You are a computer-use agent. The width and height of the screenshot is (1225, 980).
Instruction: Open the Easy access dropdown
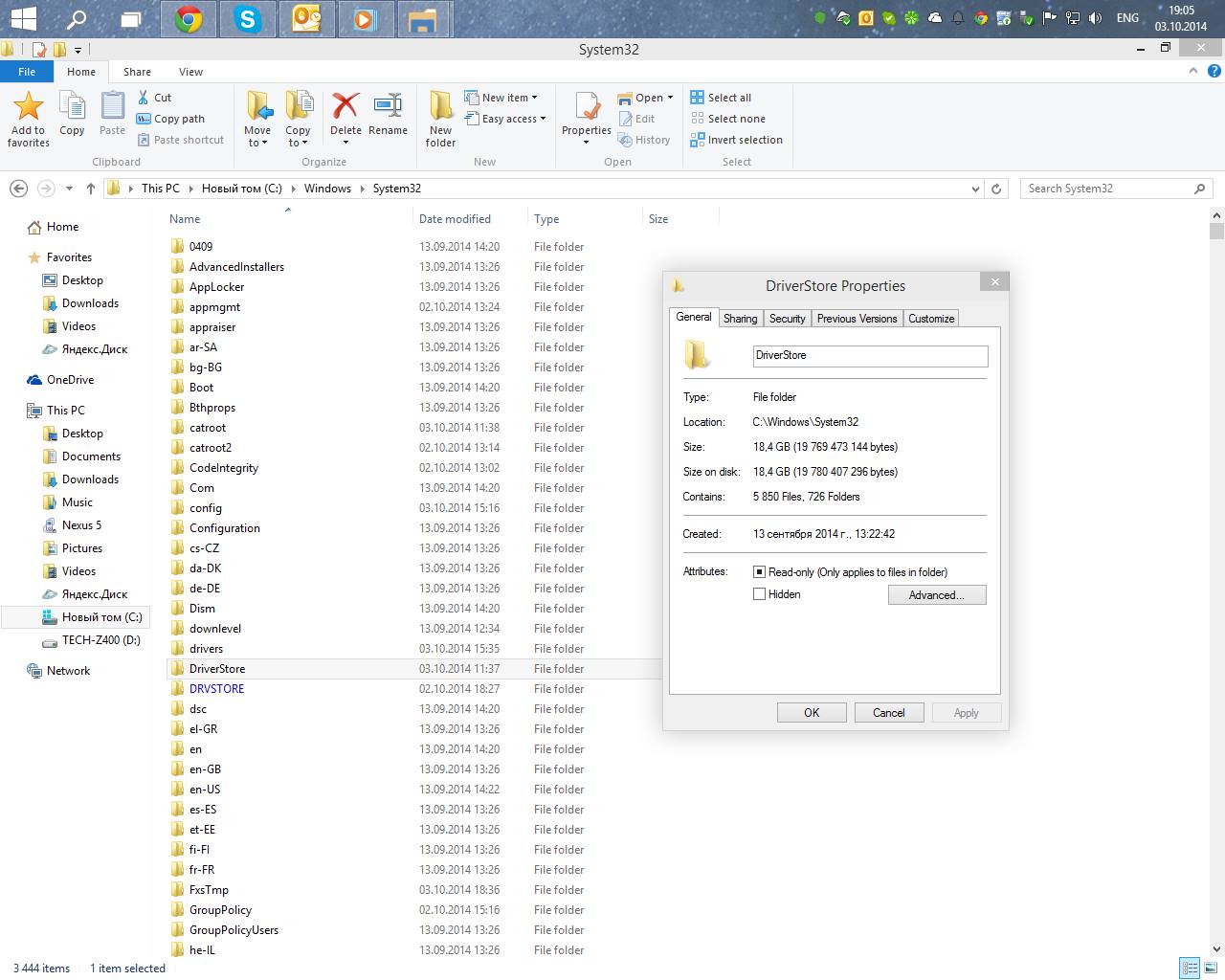tap(543, 119)
